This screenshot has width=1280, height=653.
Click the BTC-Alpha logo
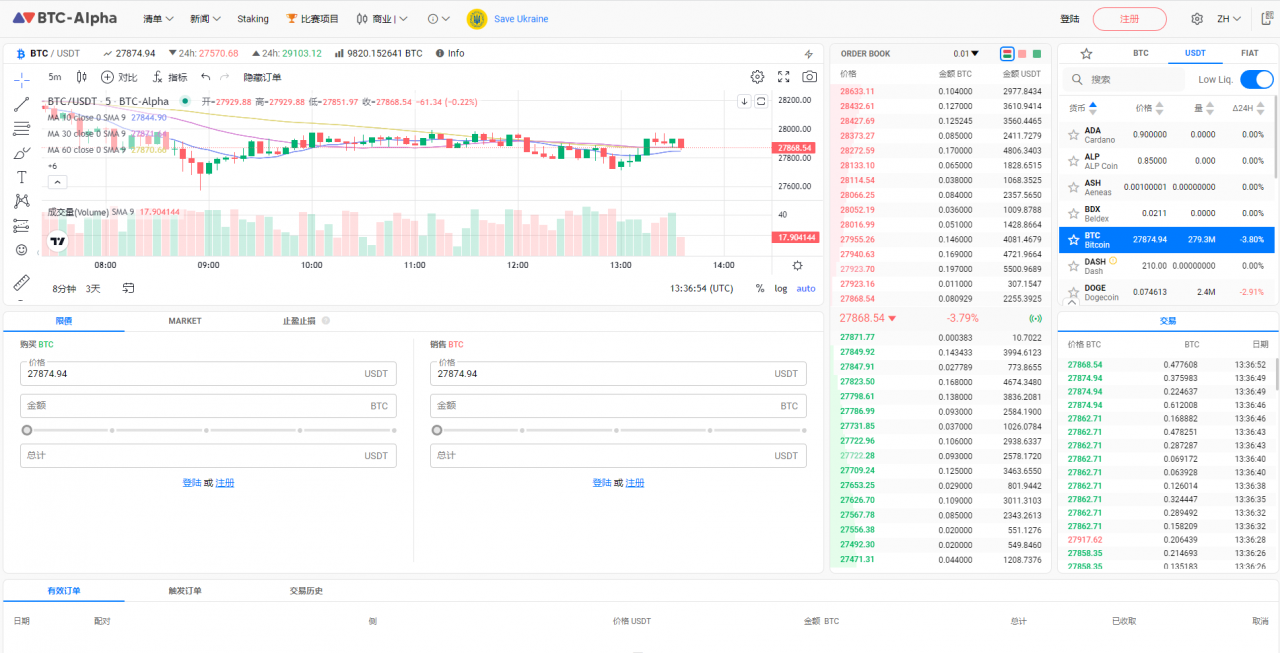coord(65,18)
